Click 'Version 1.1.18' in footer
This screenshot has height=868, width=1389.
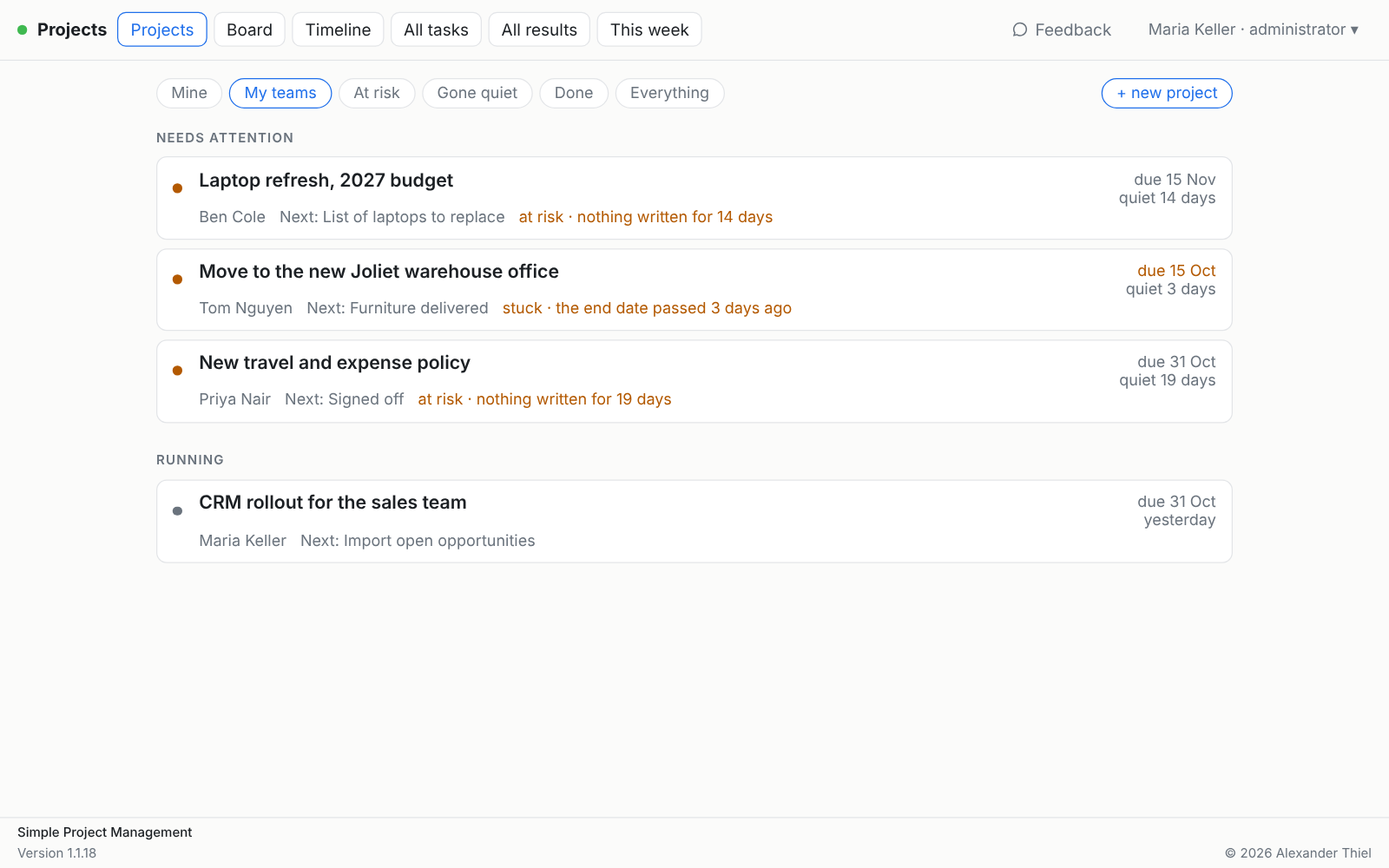coord(57,853)
